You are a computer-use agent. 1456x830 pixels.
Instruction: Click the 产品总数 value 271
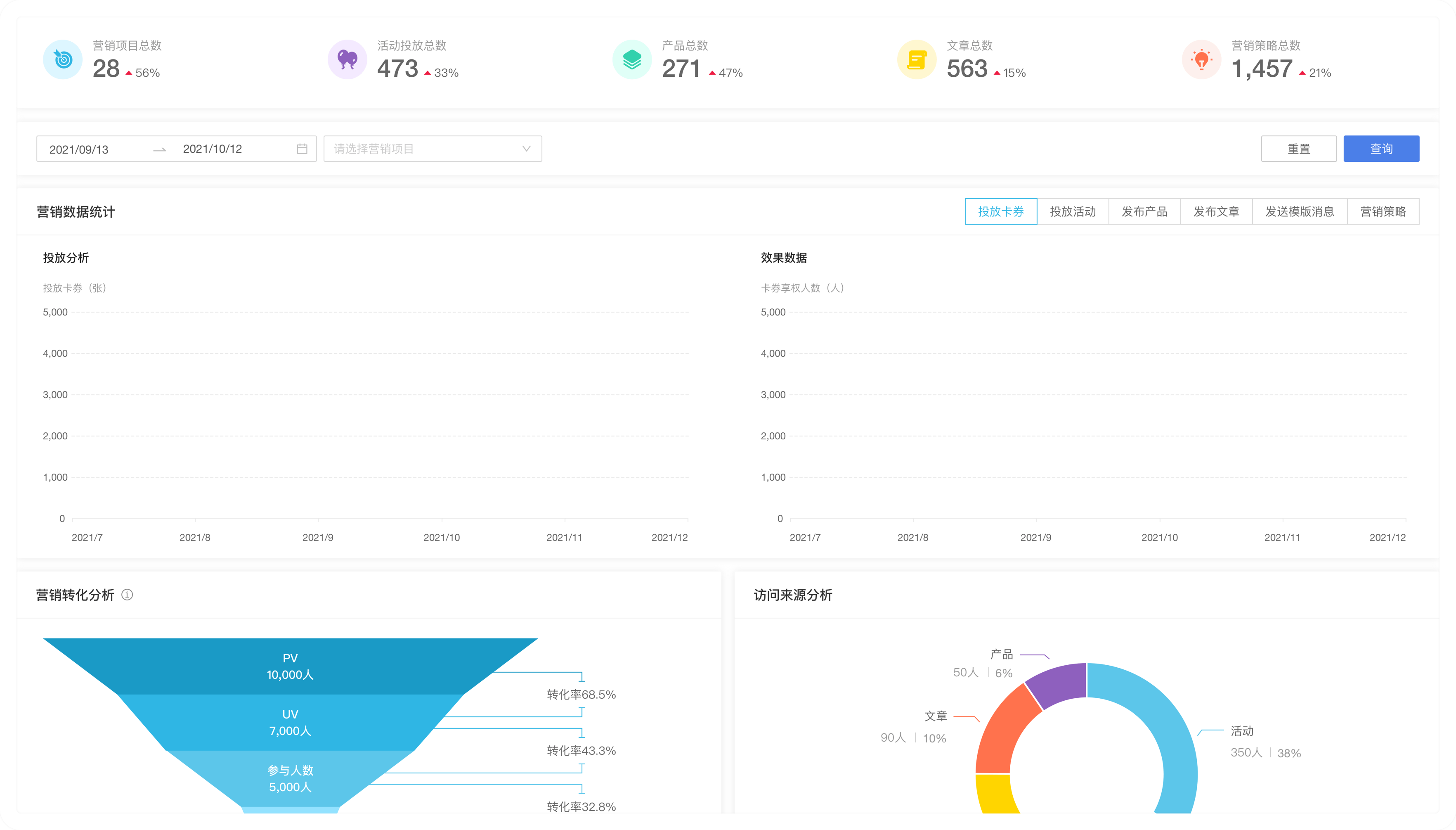[x=681, y=69]
